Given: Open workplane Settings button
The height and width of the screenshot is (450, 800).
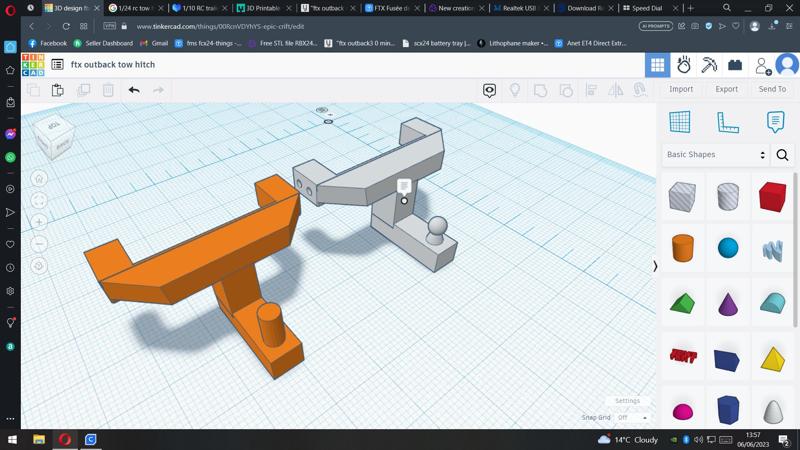Looking at the screenshot, I should click(627, 401).
